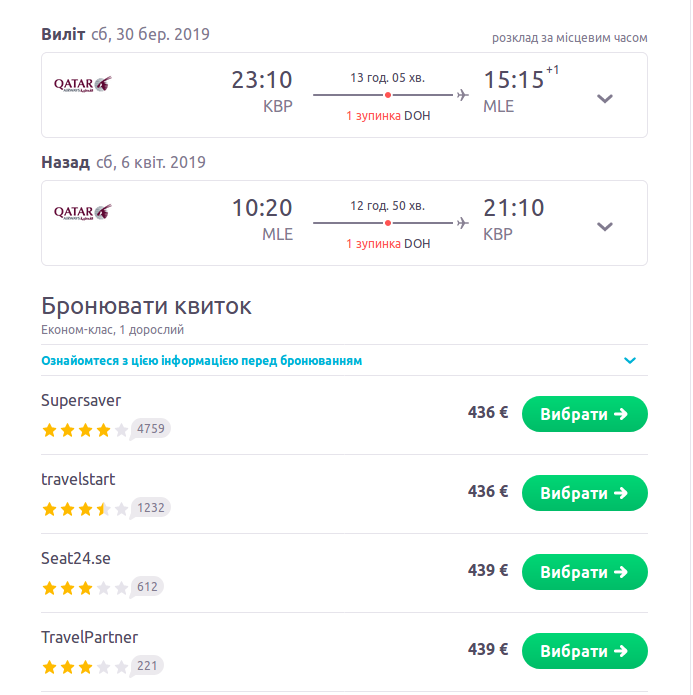693x695 pixels.
Task: Open travelstart 1232 reviews bubble
Action: click(x=151, y=508)
